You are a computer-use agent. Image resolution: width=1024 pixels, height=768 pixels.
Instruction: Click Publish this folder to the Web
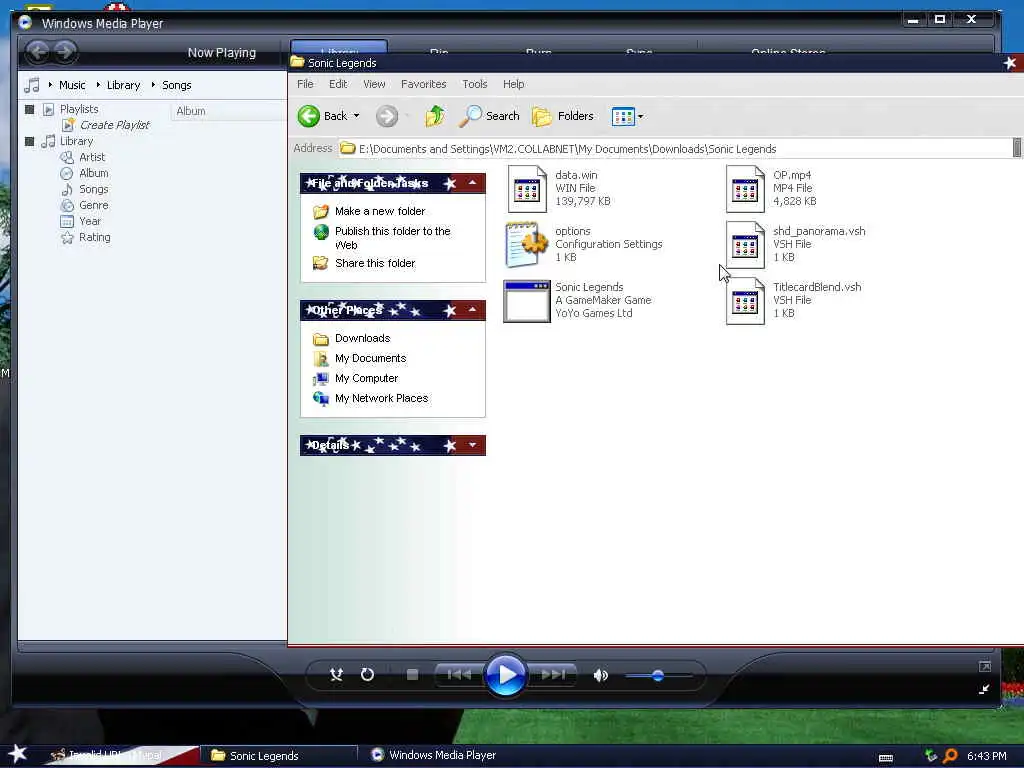pos(392,238)
